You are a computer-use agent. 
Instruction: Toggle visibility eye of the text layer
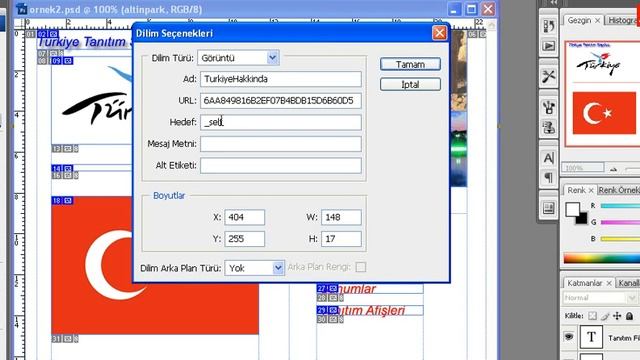[569, 337]
